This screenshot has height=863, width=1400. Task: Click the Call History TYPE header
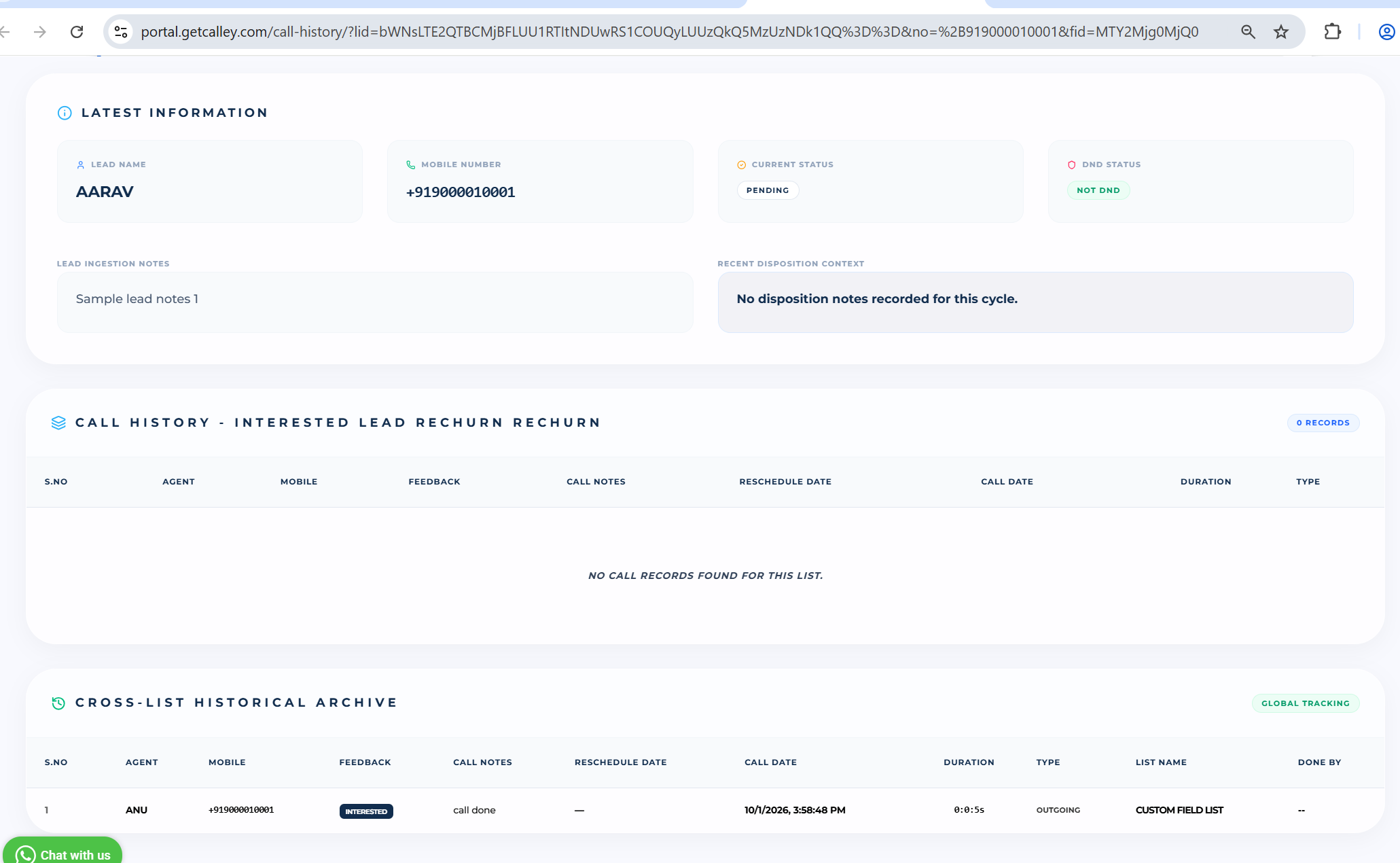click(1308, 482)
